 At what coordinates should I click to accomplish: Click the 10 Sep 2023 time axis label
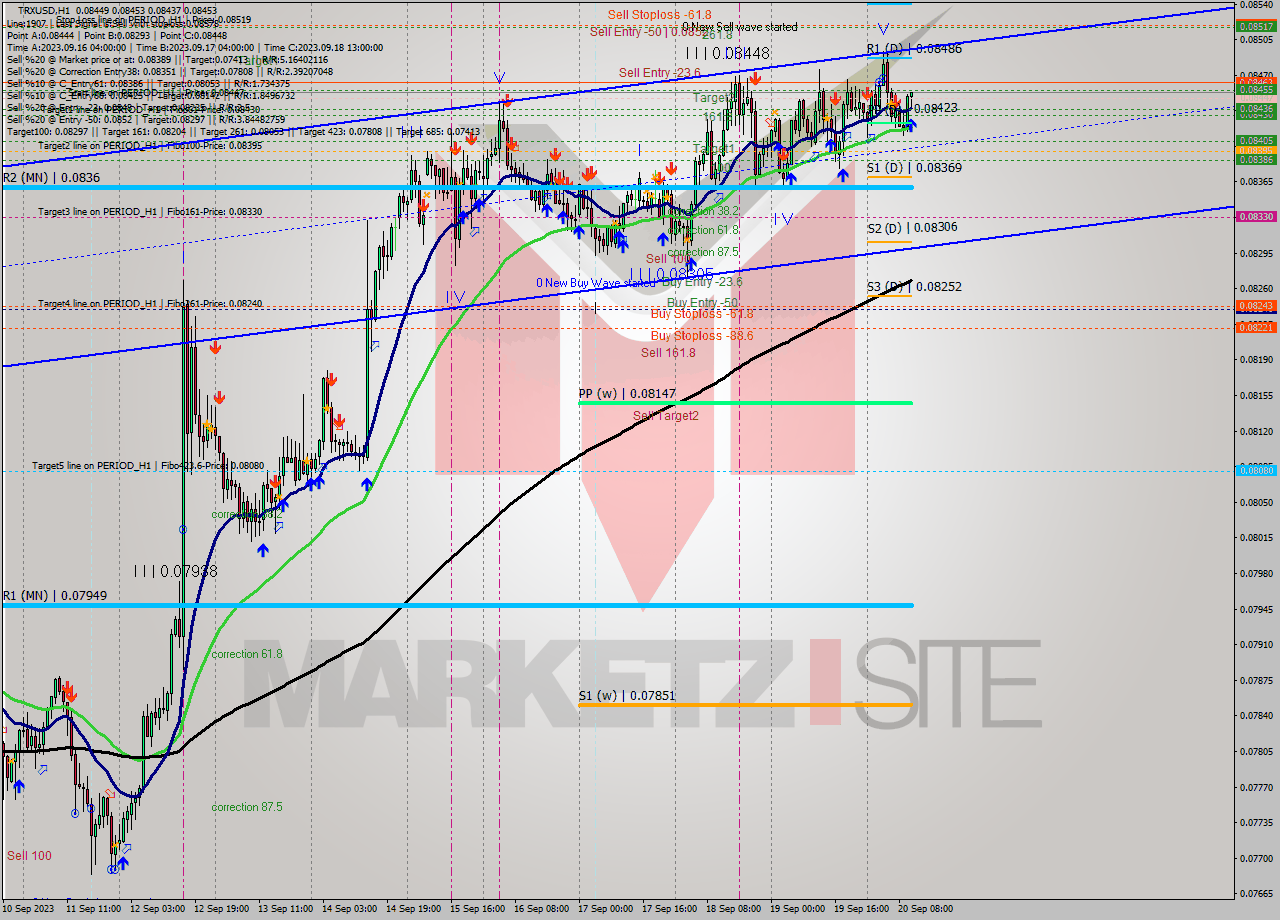pyautogui.click(x=26, y=909)
